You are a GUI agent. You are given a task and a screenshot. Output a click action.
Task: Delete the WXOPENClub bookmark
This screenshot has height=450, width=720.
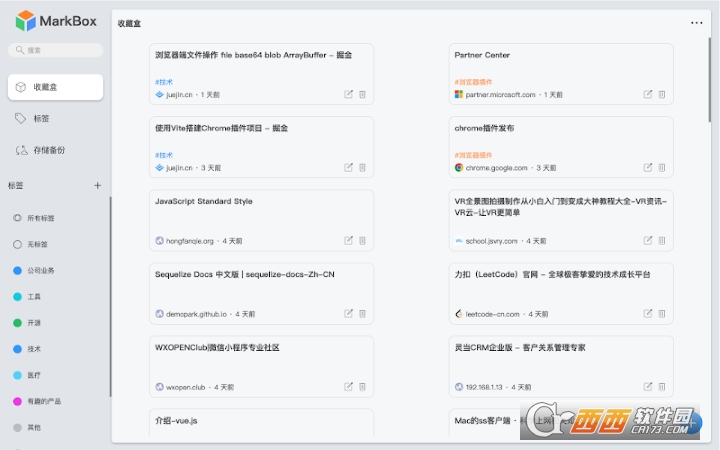pos(362,386)
